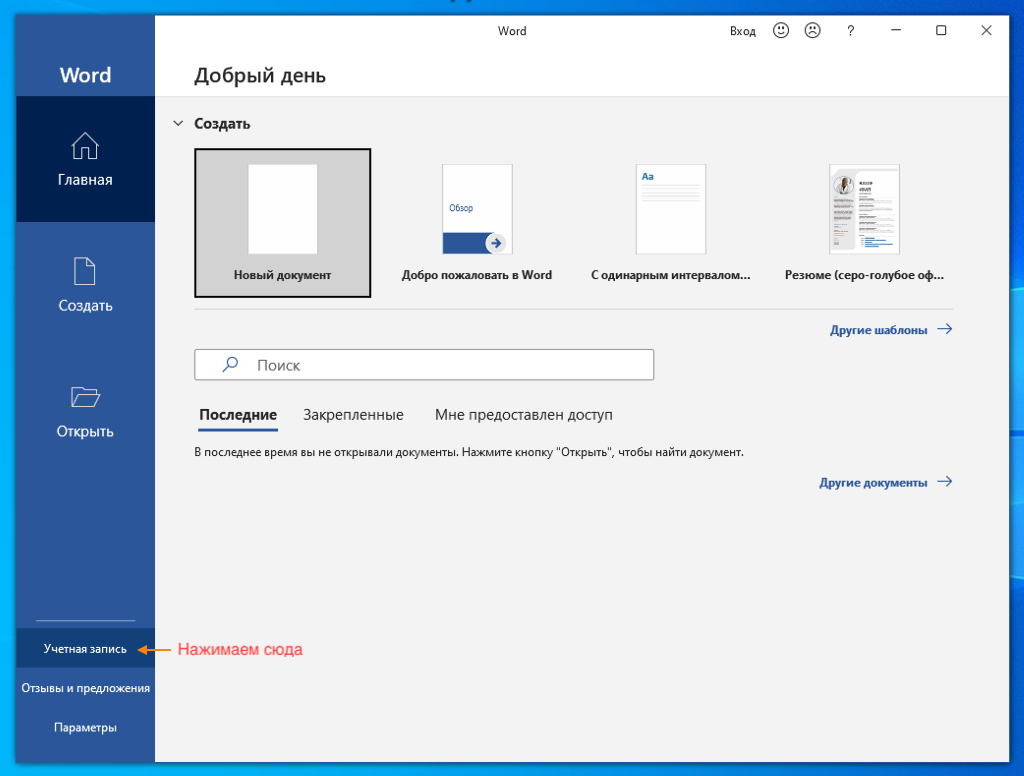Open Отзывы и предложения in sidebar
Viewport: 1024px width, 776px height.
click(x=85, y=688)
